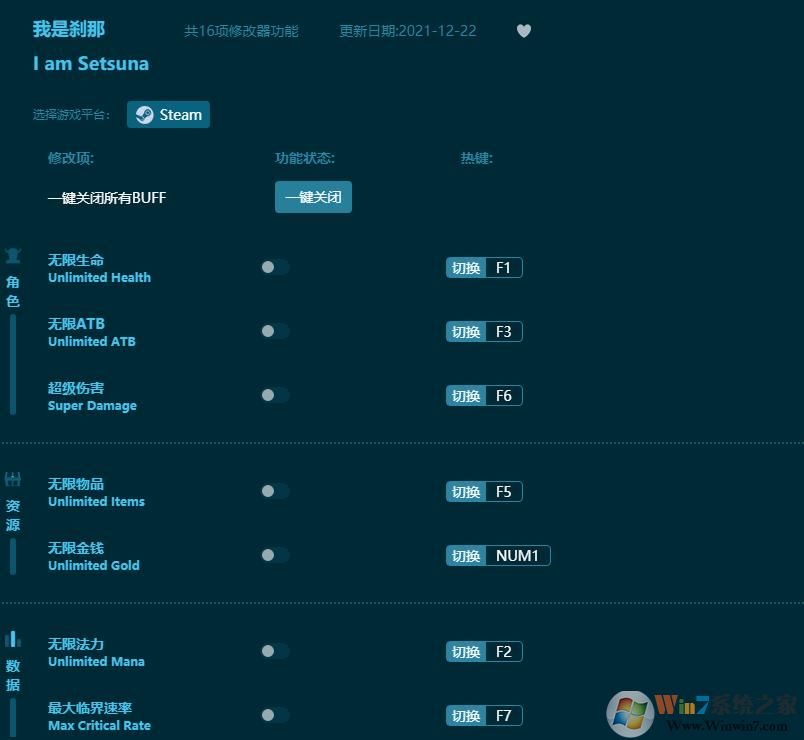Click the F5 hotkey button for Unlimited Items

(x=484, y=491)
